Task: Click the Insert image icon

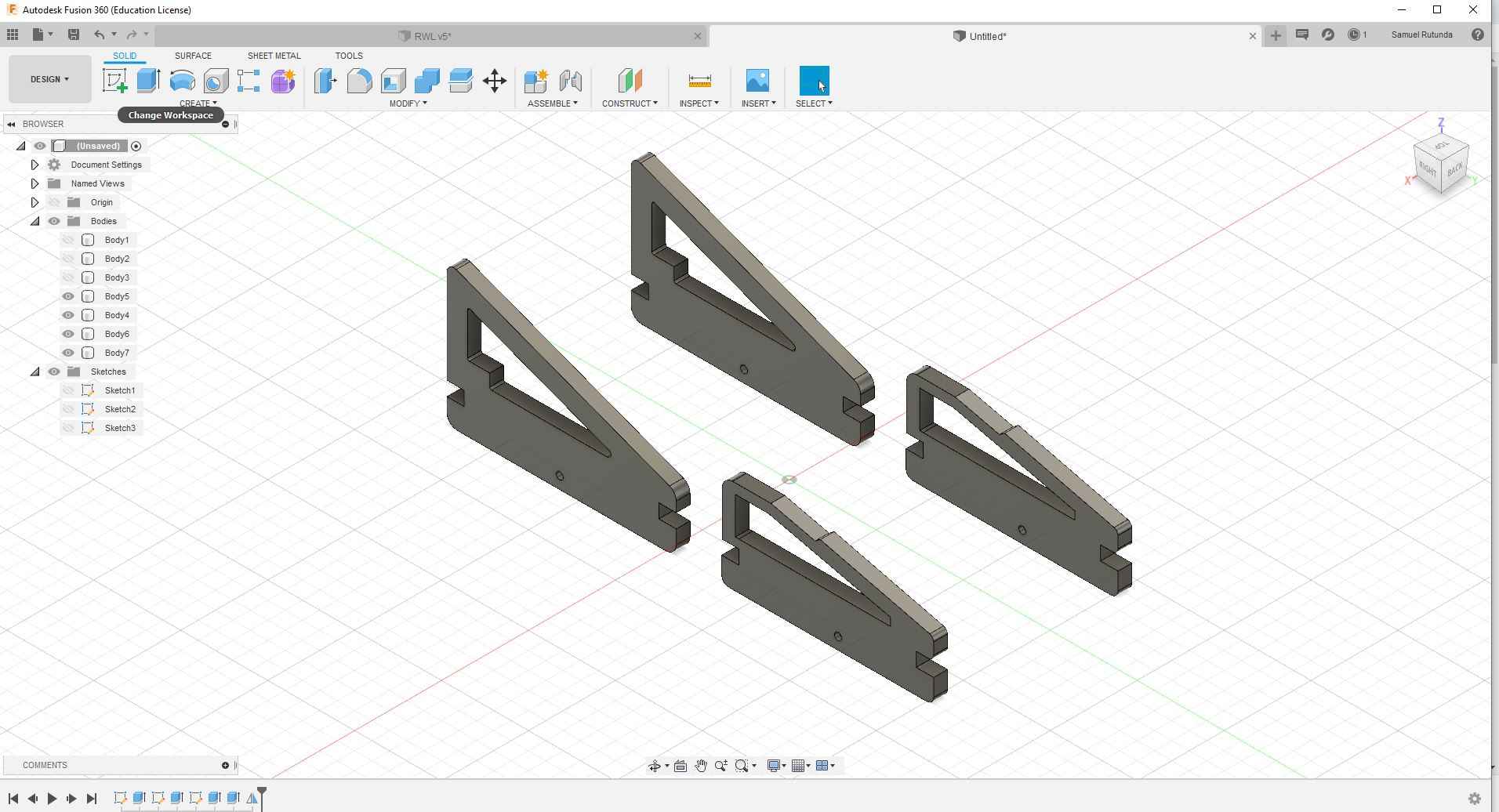Action: [x=757, y=81]
